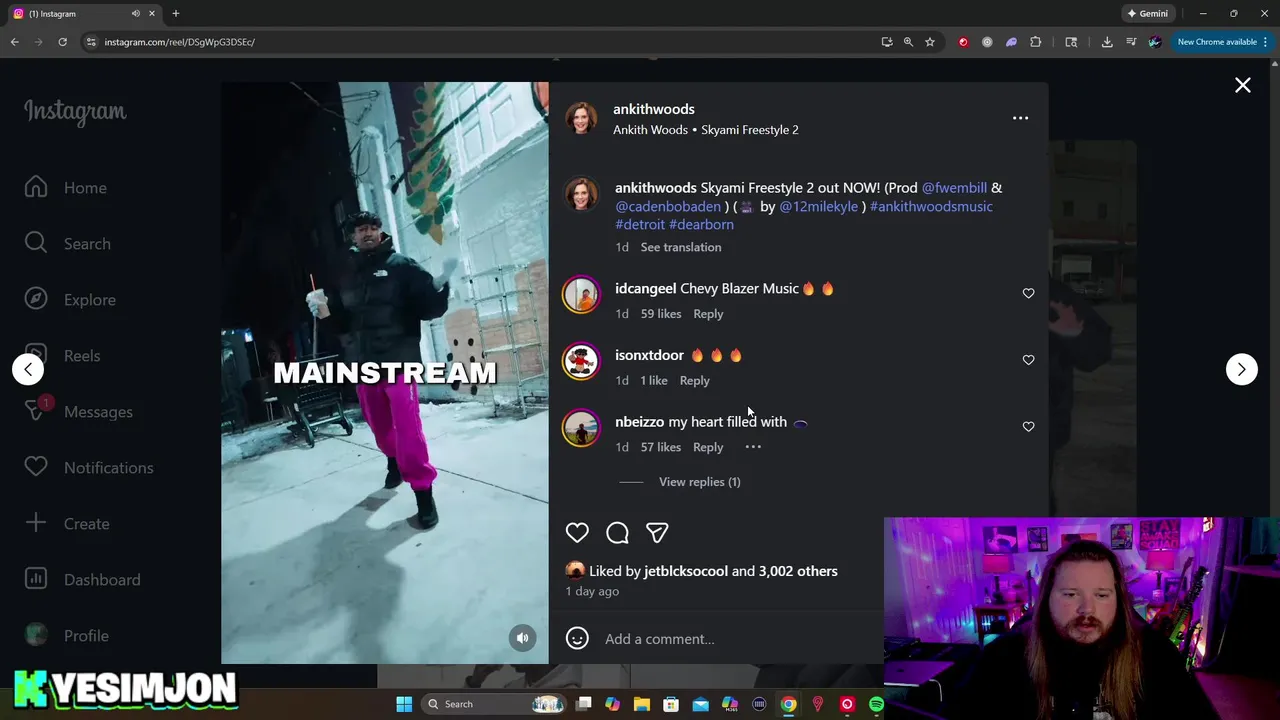Image resolution: width=1280 pixels, height=720 pixels.
Task: Open Search in Instagram sidebar
Action: point(68,244)
